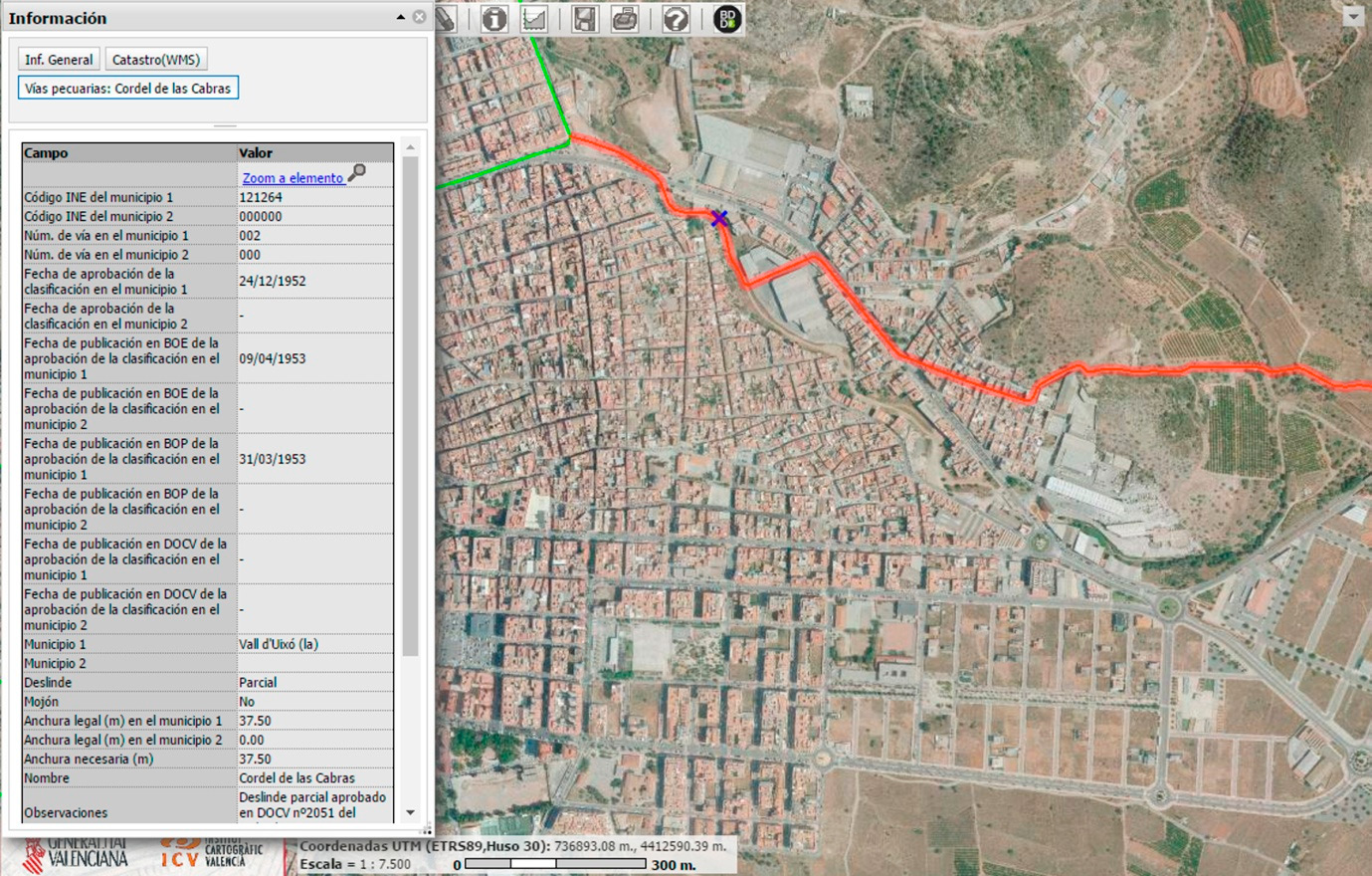This screenshot has width=1372, height=876.
Task: Switch to the Inf. General tab
Action: 59,60
